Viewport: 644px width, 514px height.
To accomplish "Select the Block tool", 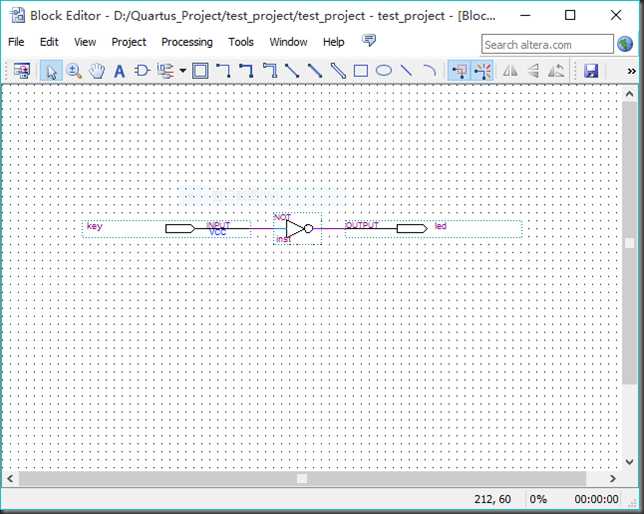I will [200, 71].
